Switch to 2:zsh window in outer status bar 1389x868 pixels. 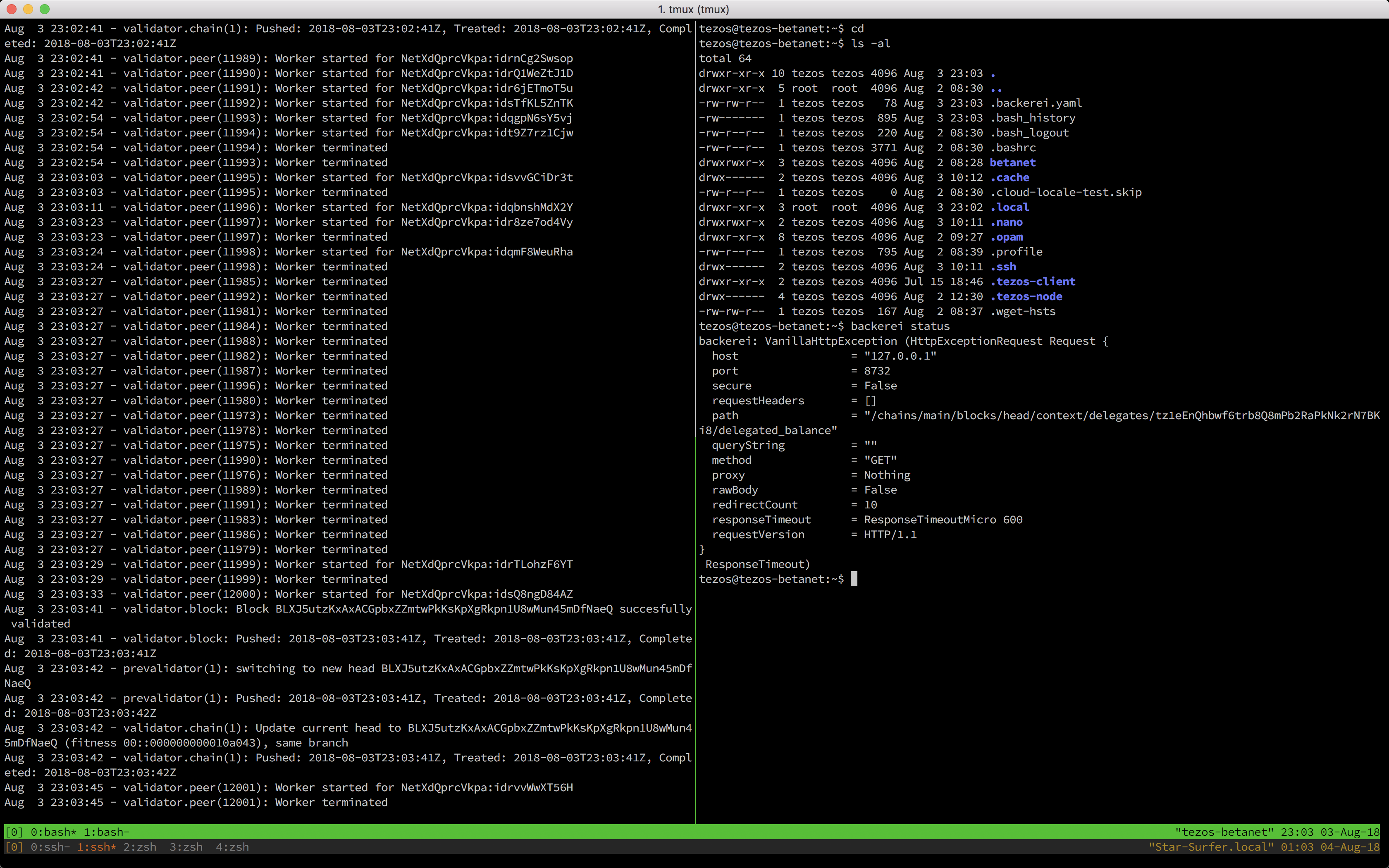pos(139,847)
